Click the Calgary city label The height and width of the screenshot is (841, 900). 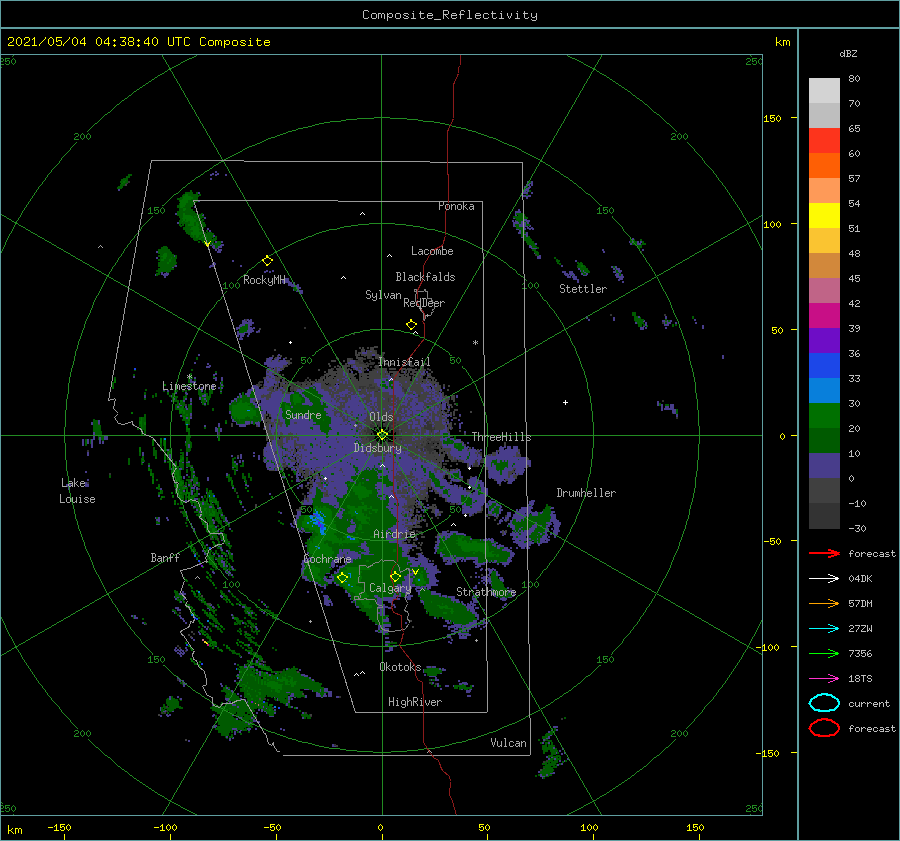[390, 588]
